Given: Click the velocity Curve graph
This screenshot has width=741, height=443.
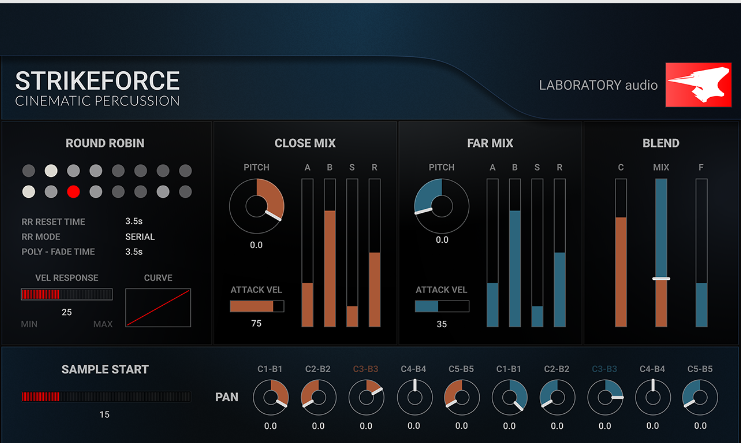Looking at the screenshot, I should (x=158, y=307).
